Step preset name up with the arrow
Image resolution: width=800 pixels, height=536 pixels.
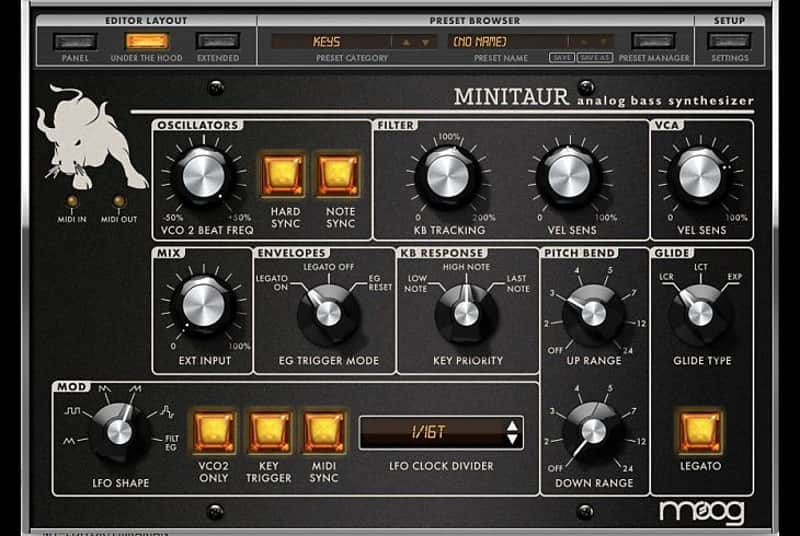coord(584,42)
